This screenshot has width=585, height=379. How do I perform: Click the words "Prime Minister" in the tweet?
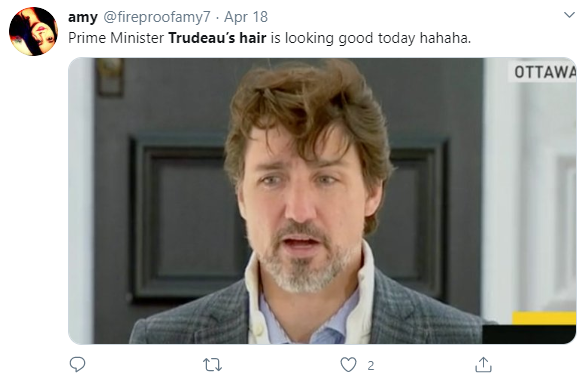click(116, 38)
